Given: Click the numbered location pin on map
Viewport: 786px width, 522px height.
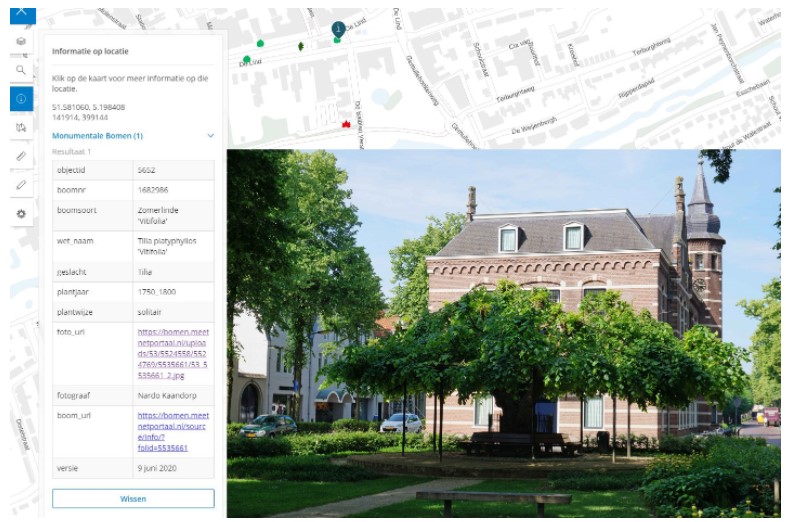Looking at the screenshot, I should (x=338, y=29).
